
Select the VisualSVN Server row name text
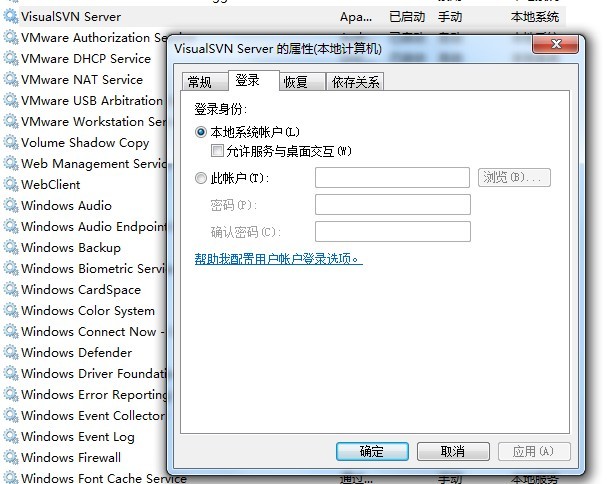click(x=71, y=17)
